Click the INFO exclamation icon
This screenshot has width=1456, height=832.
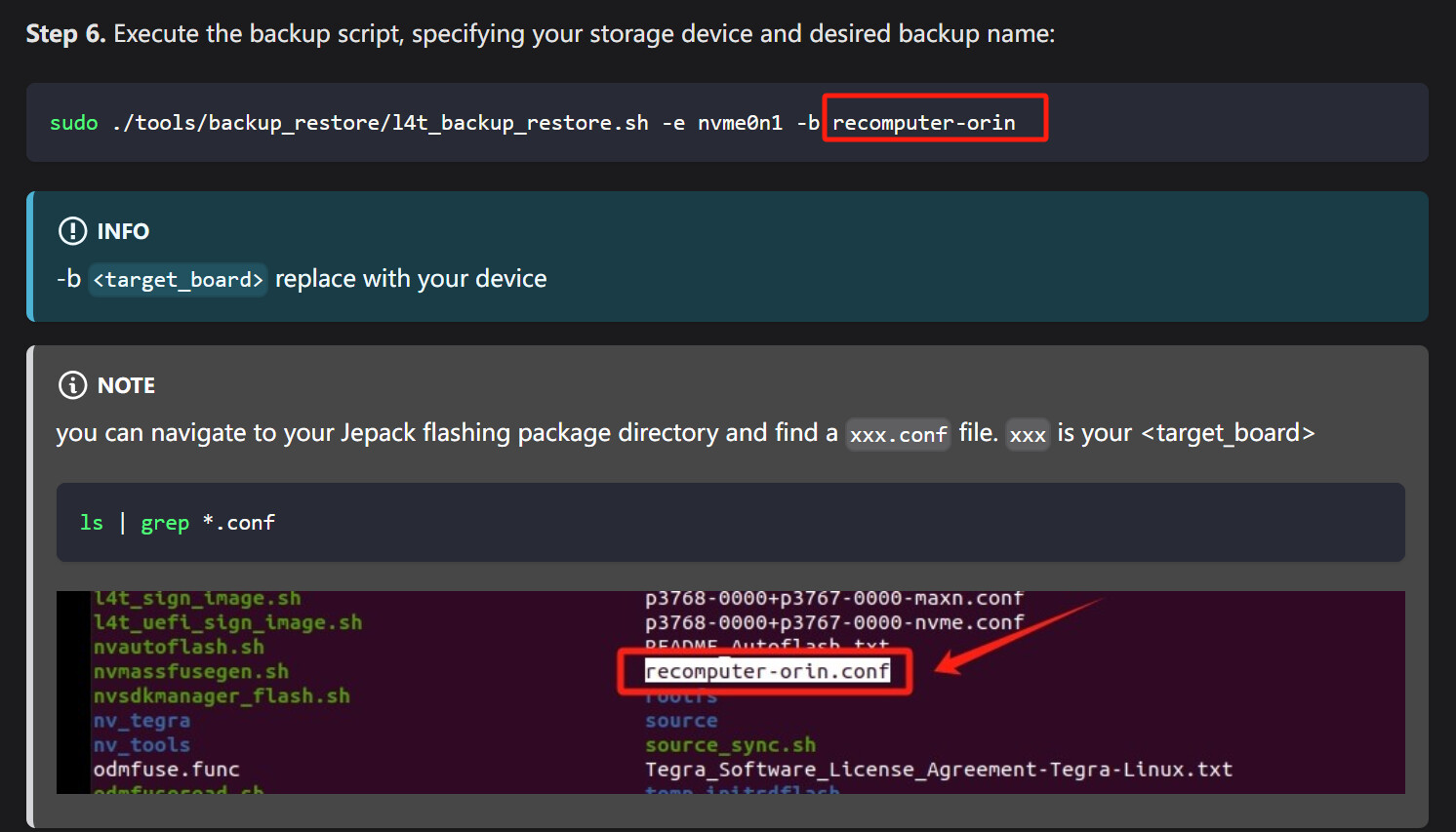73,231
